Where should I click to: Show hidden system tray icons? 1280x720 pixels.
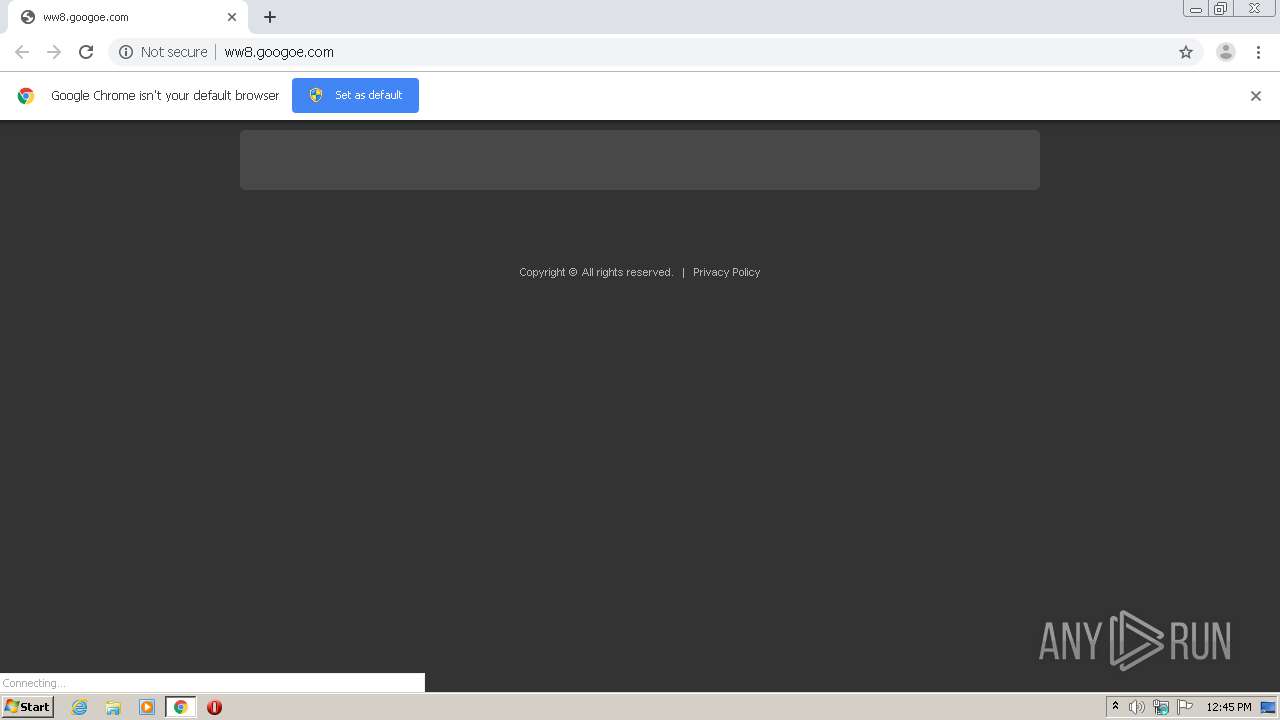[x=1116, y=707]
